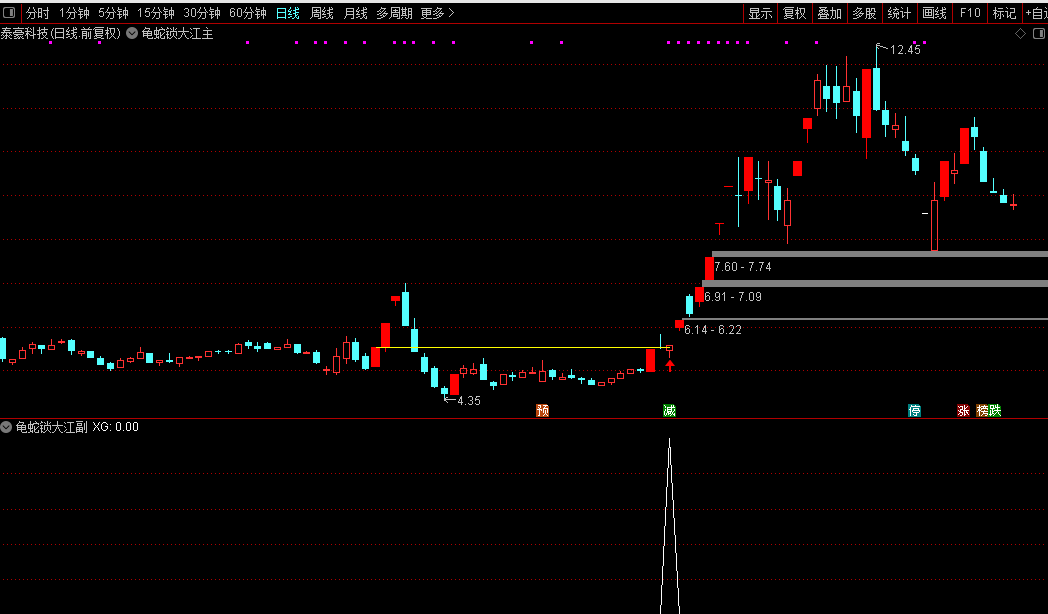
Task: Click the 统计 statistics button
Action: (x=899, y=13)
